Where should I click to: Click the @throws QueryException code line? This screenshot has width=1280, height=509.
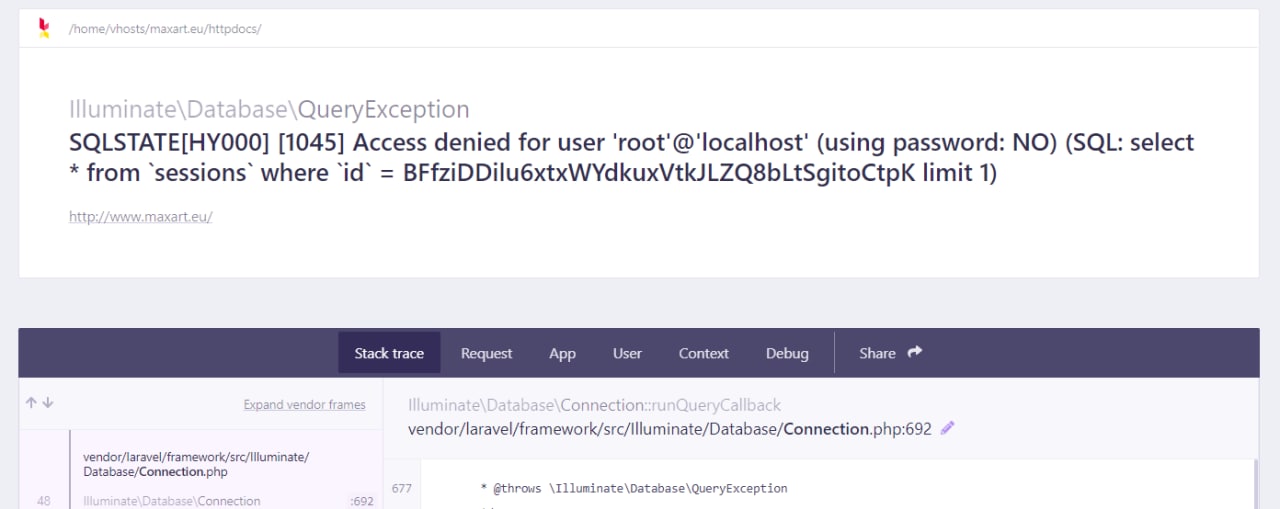(x=634, y=489)
